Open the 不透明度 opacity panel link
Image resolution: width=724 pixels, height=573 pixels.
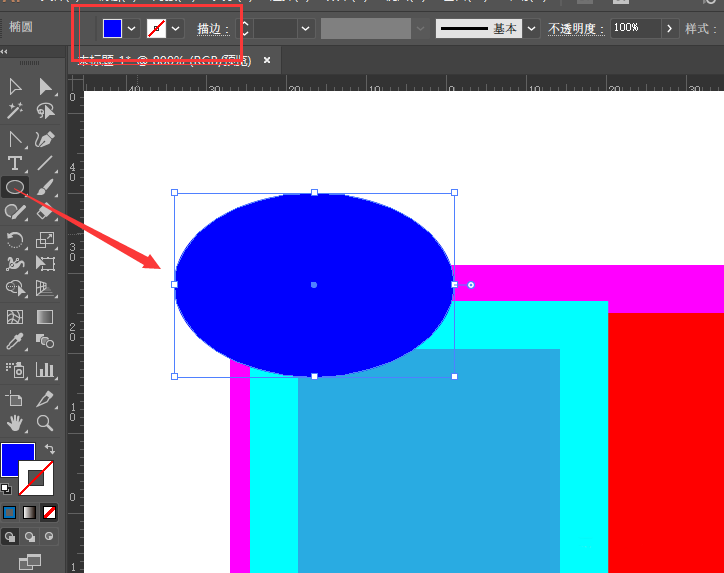pos(576,29)
